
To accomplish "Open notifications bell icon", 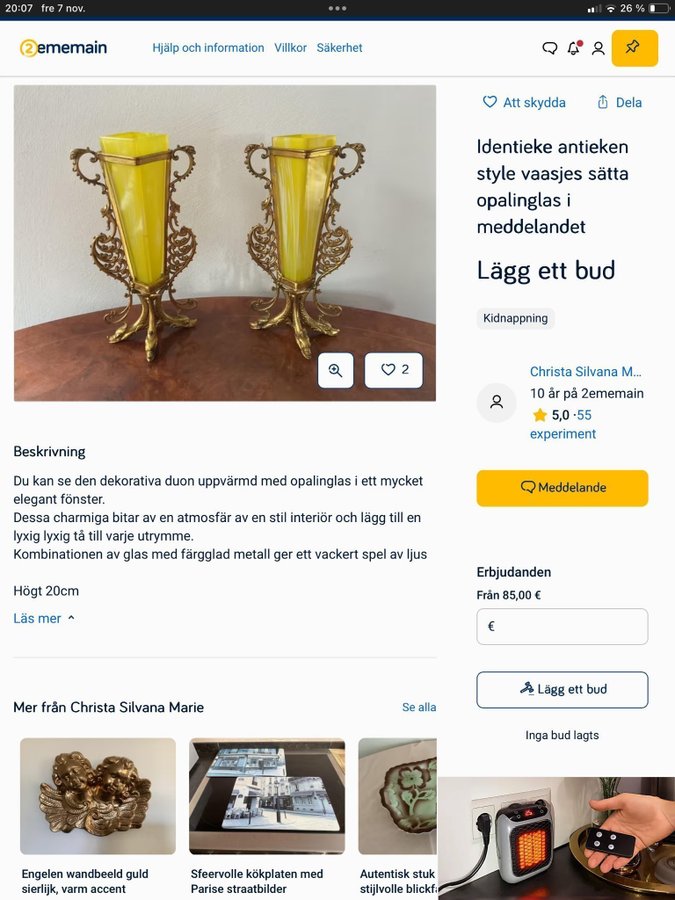I will pyautogui.click(x=574, y=48).
